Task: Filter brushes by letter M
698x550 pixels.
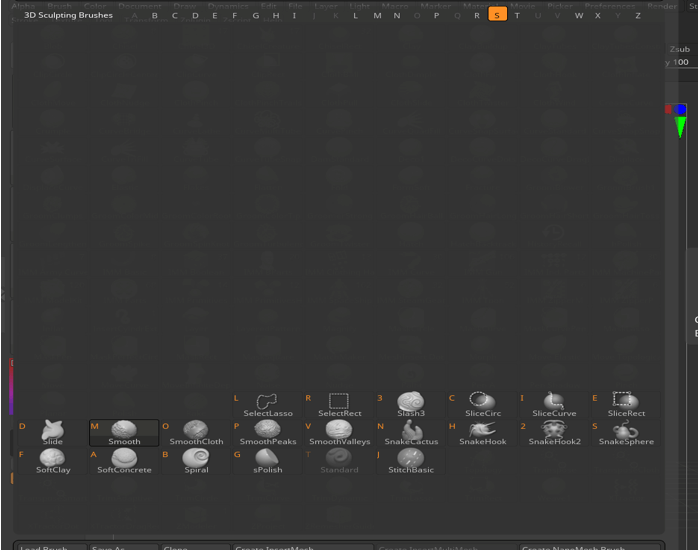Action: (x=377, y=16)
